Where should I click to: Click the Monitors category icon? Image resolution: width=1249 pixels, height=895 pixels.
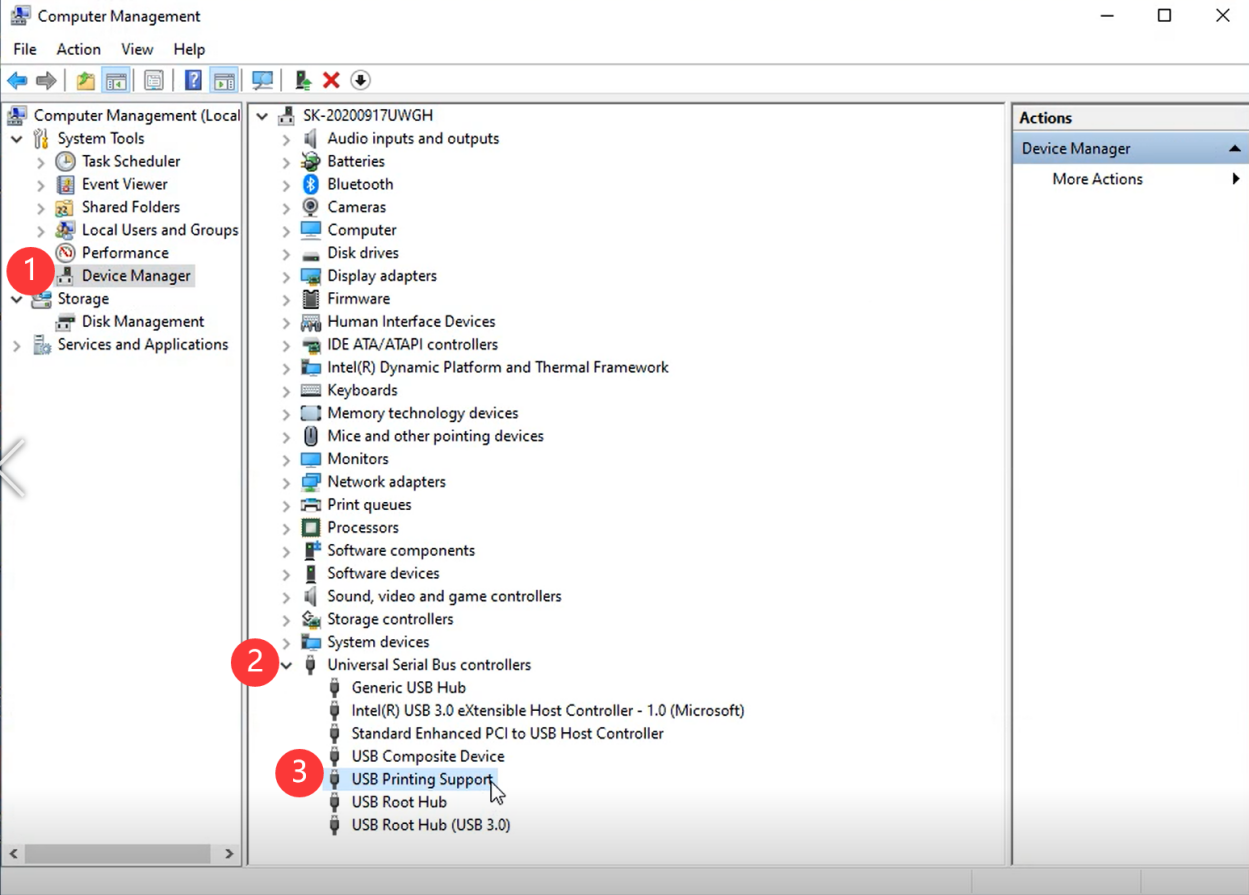tap(311, 459)
